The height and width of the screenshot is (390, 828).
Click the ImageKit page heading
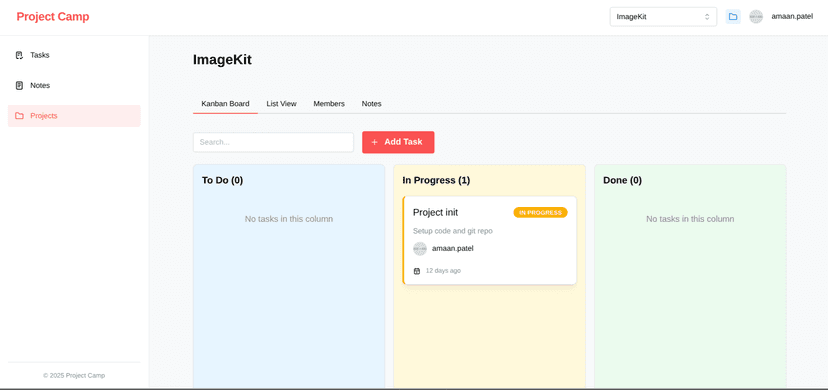[222, 60]
